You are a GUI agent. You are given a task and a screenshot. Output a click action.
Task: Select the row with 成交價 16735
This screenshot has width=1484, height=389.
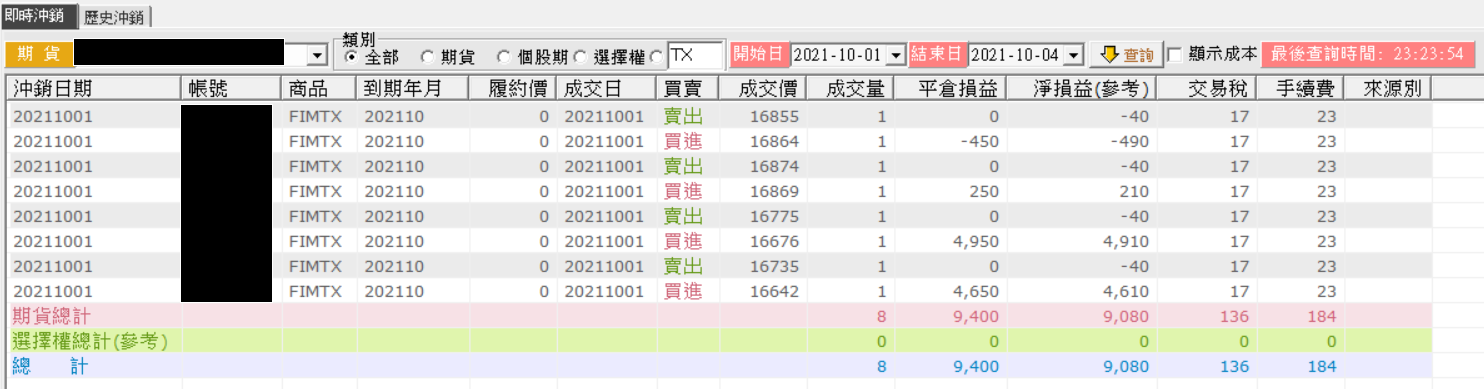tap(720, 266)
